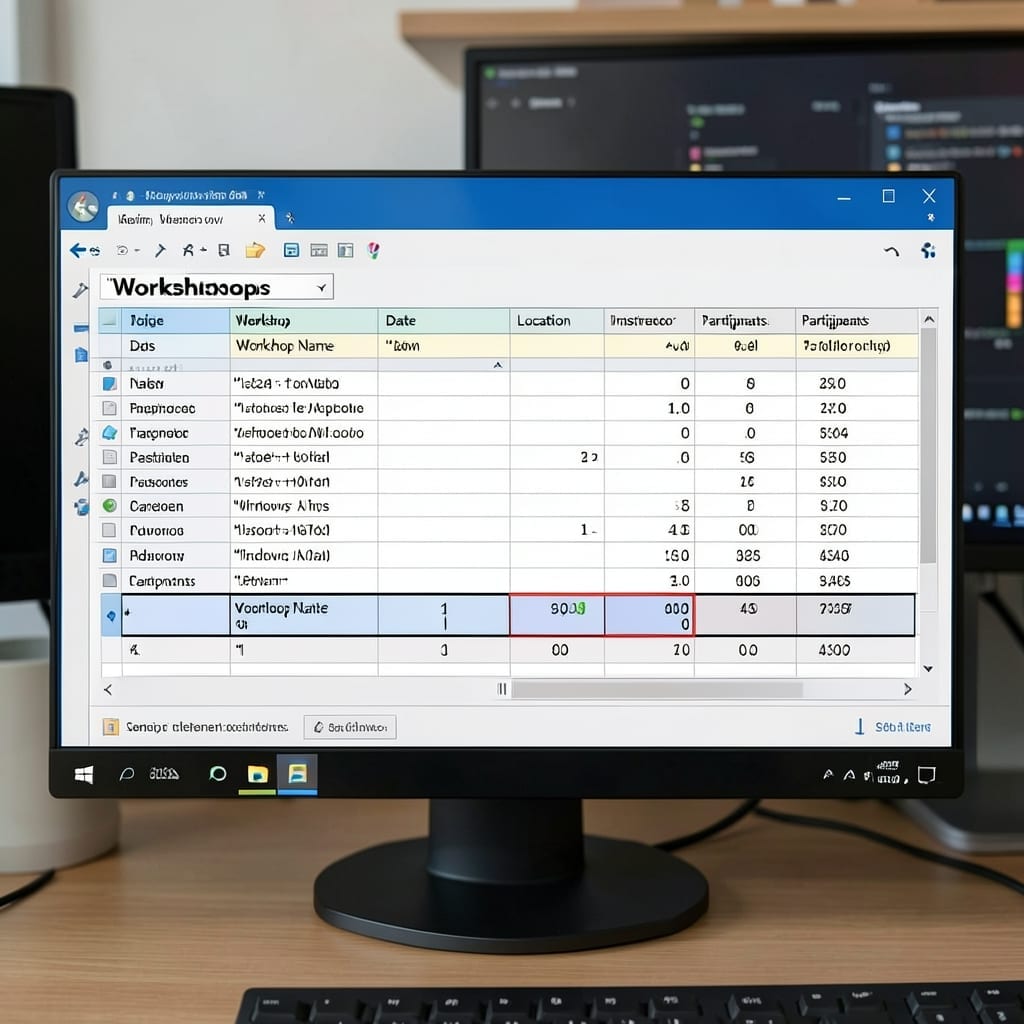Click the blue back arrow in toolbar
1024x1024 pixels.
78,250
